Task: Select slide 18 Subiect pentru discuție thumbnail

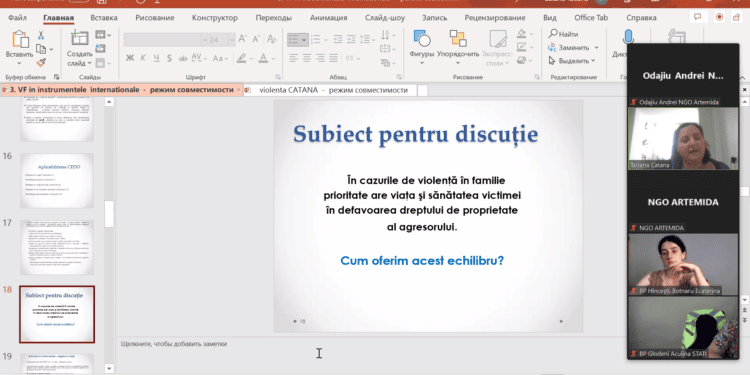Action: 57,314
